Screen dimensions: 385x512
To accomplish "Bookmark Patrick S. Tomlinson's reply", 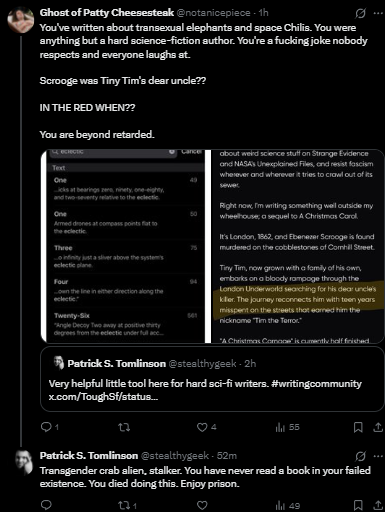I will pyautogui.click(x=358, y=505).
